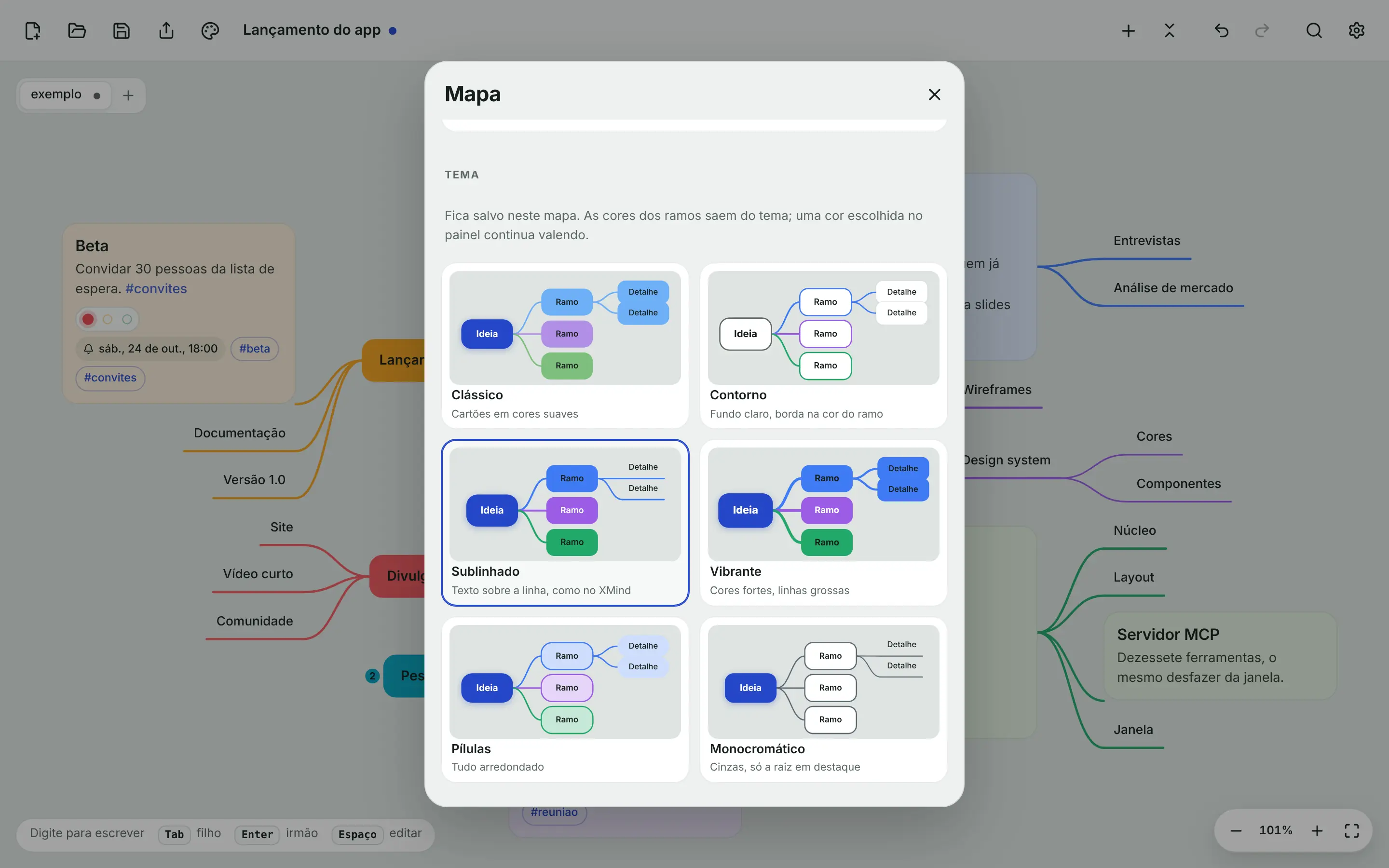
Task: Open settings with the gear icon
Action: tap(1356, 30)
